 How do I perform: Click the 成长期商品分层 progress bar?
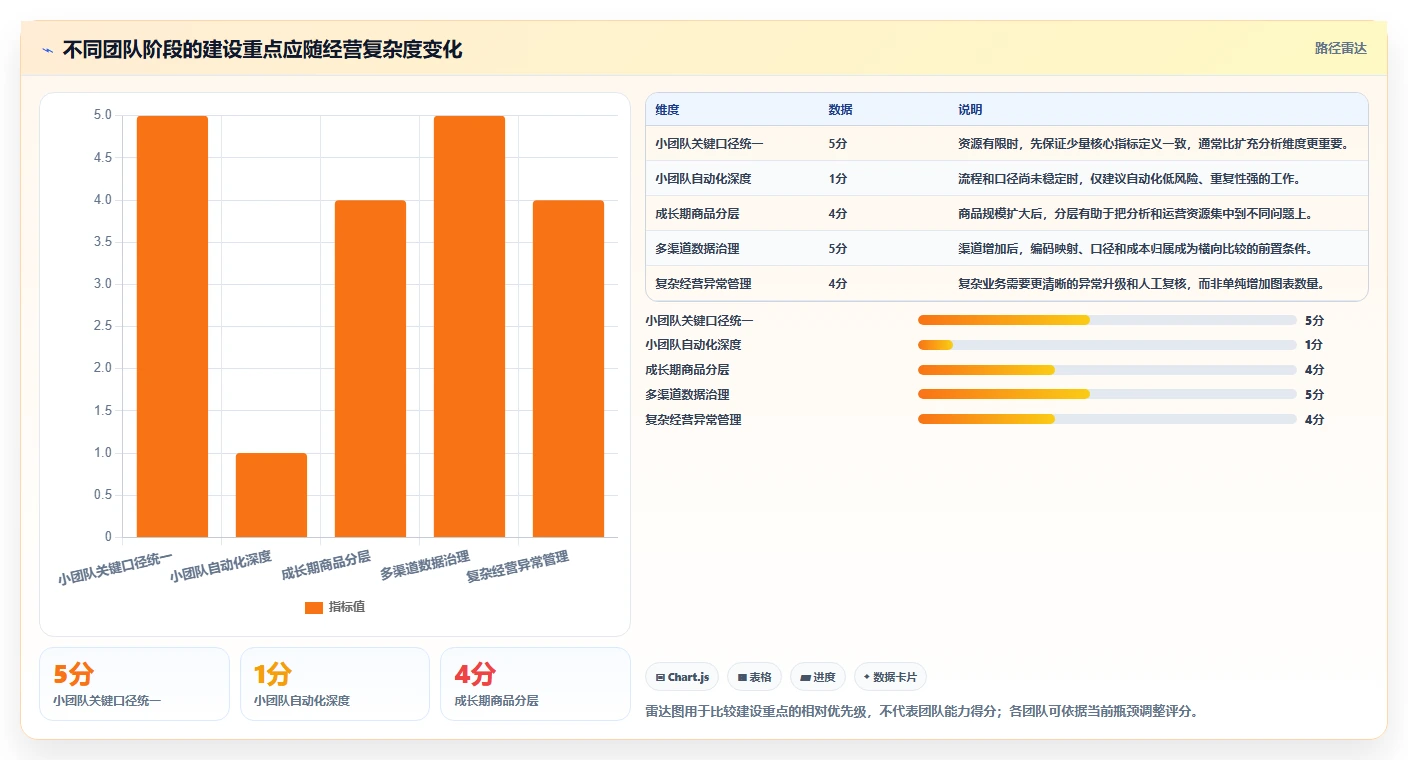pyautogui.click(x=1107, y=370)
